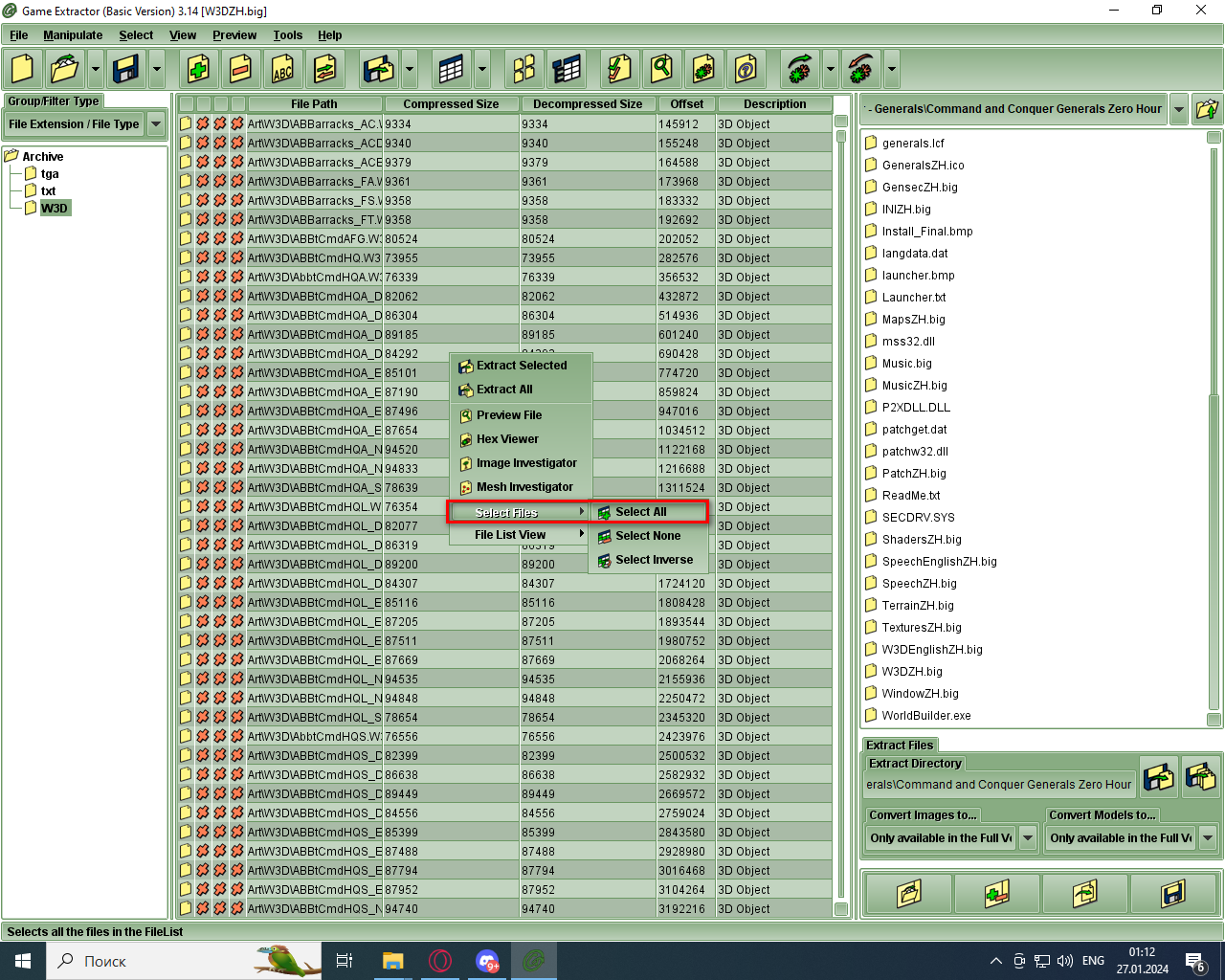Image resolution: width=1225 pixels, height=980 pixels.
Task: Expand green-arrow plugin dropdown arrow
Action: pyautogui.click(x=830, y=69)
